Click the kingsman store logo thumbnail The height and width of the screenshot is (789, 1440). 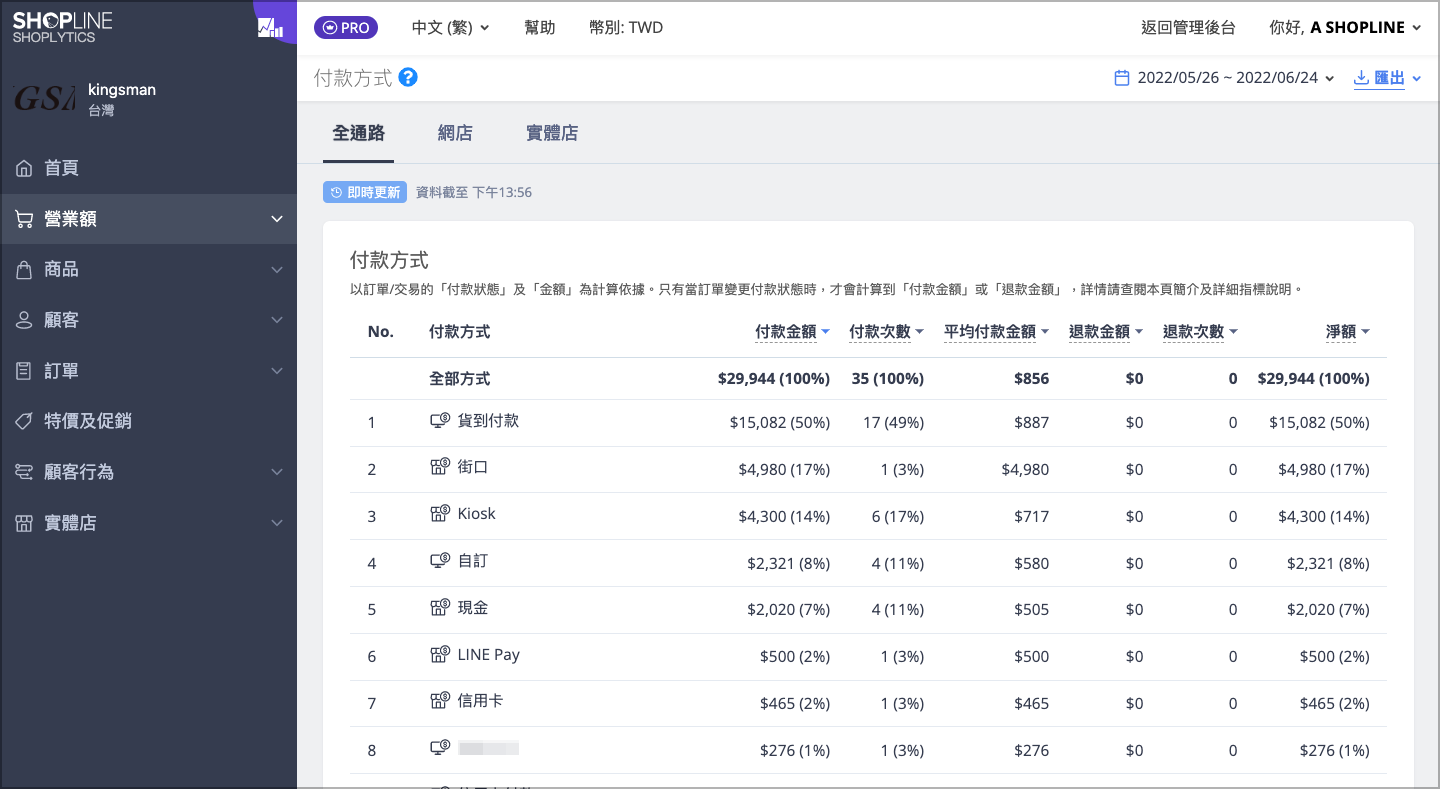point(44,98)
